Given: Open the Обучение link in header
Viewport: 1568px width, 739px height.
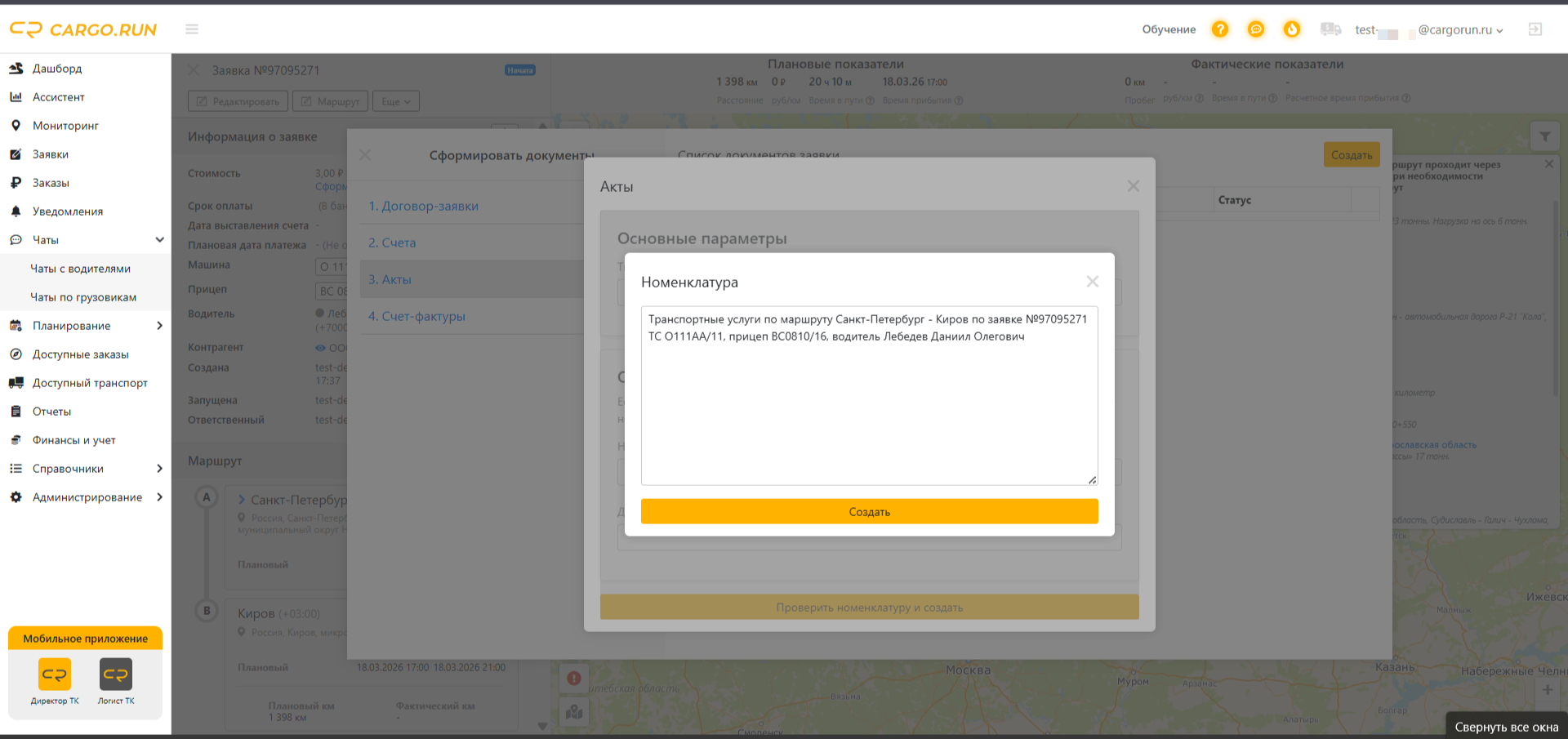Looking at the screenshot, I should (1169, 29).
